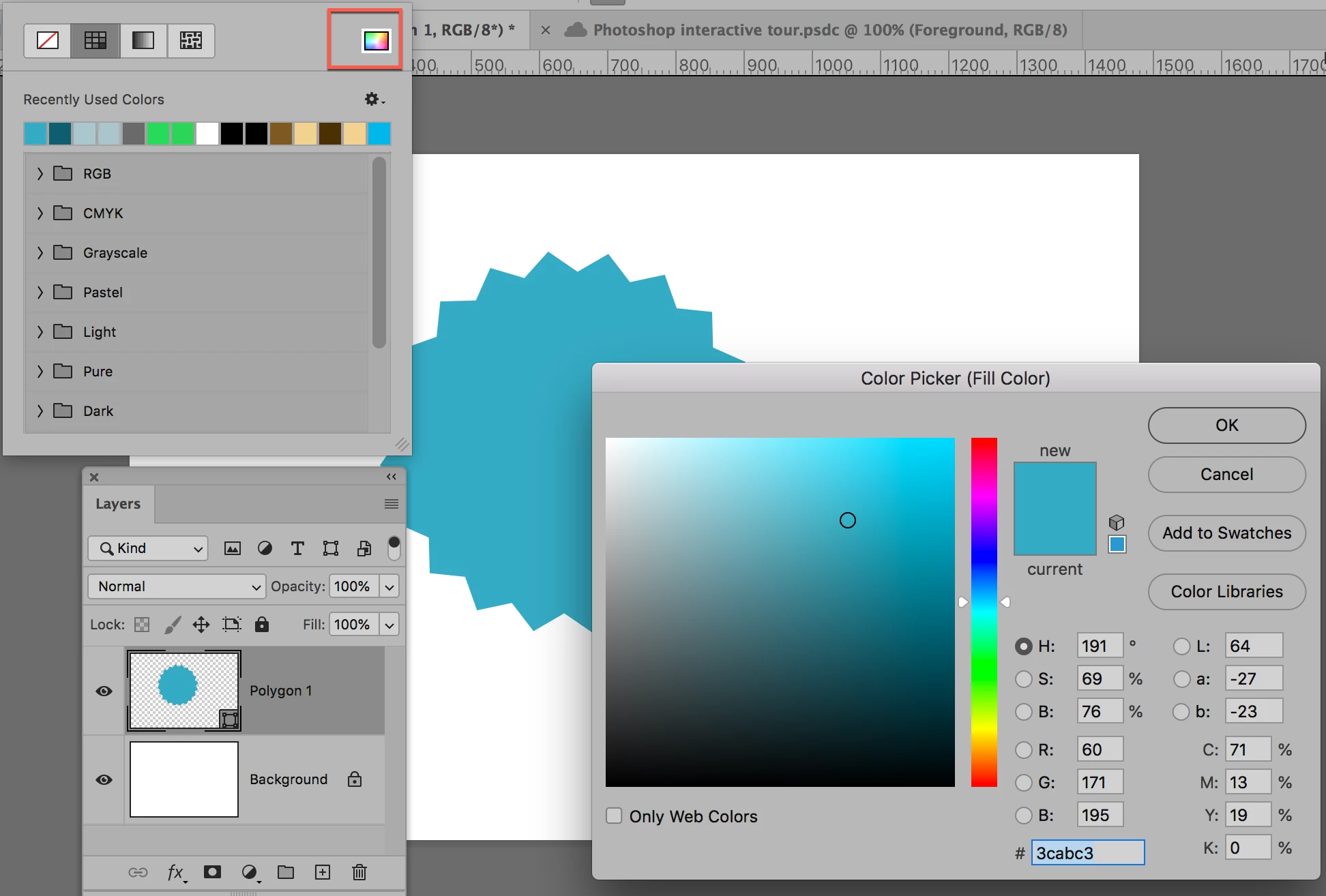Select the S saturation radio button

(x=1023, y=679)
